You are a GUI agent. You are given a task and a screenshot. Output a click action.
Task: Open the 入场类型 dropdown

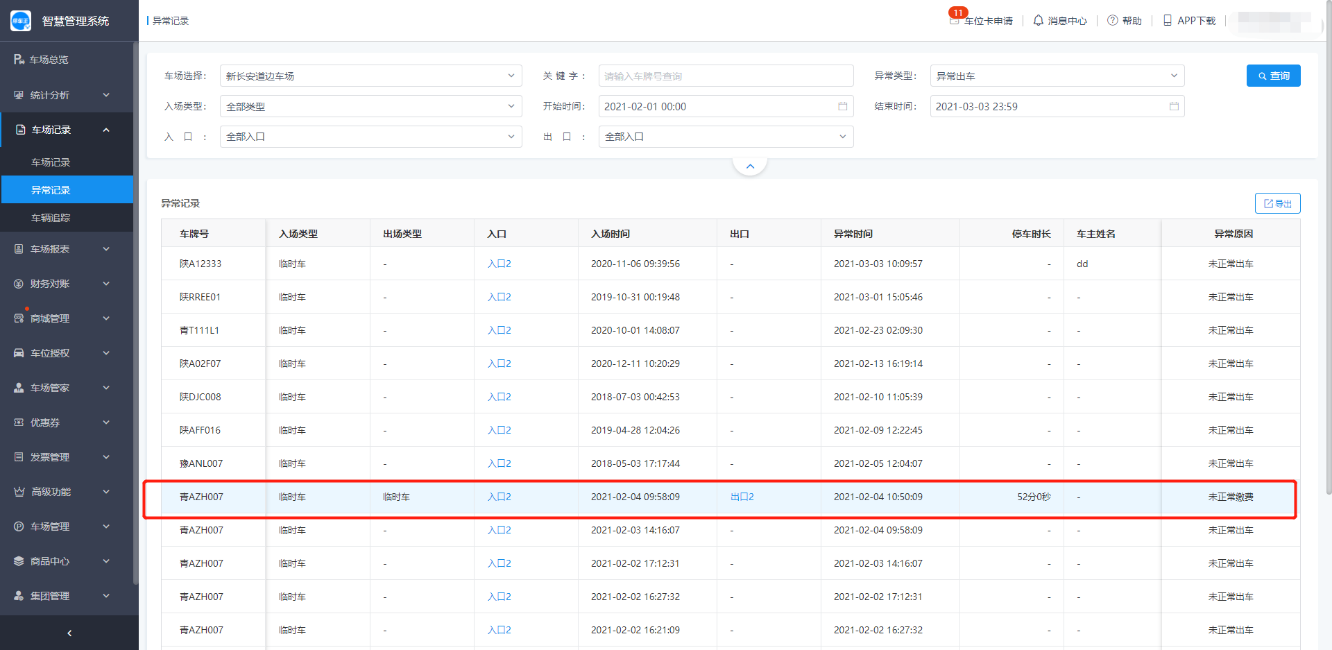[370, 106]
